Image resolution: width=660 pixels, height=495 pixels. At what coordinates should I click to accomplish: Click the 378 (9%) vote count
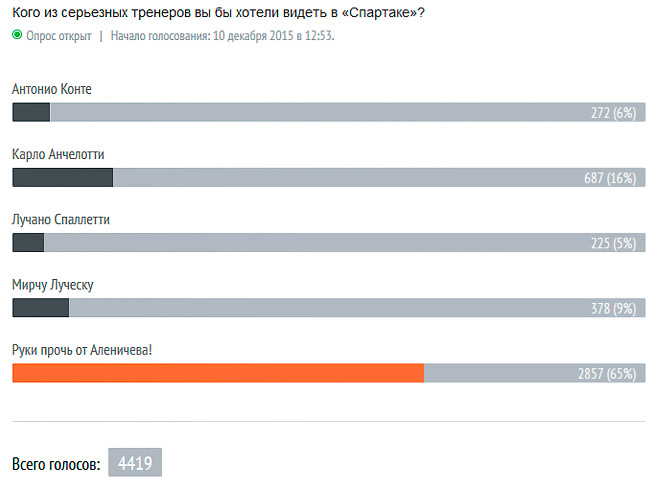614,309
